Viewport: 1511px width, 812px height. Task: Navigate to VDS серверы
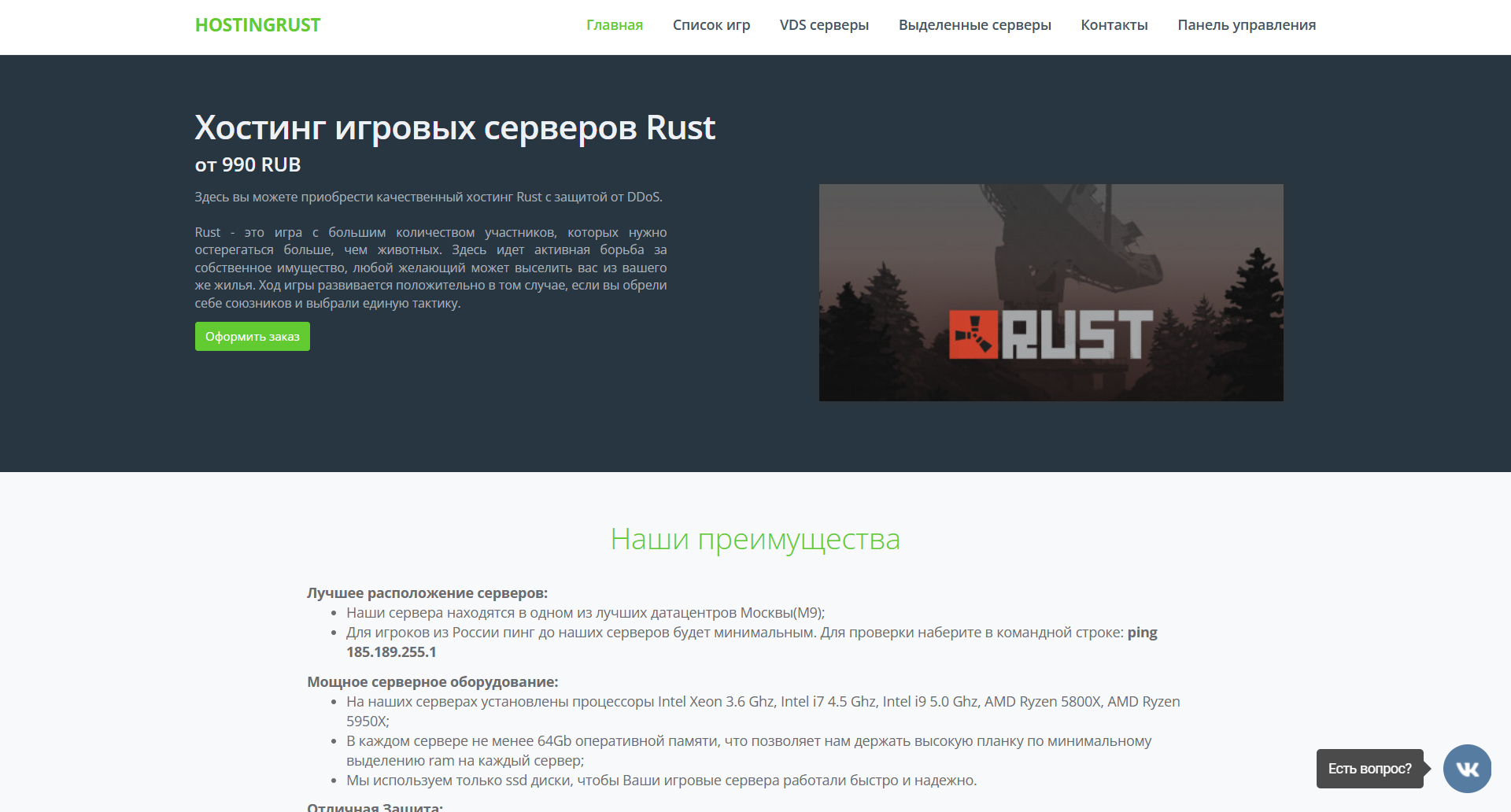tap(824, 25)
